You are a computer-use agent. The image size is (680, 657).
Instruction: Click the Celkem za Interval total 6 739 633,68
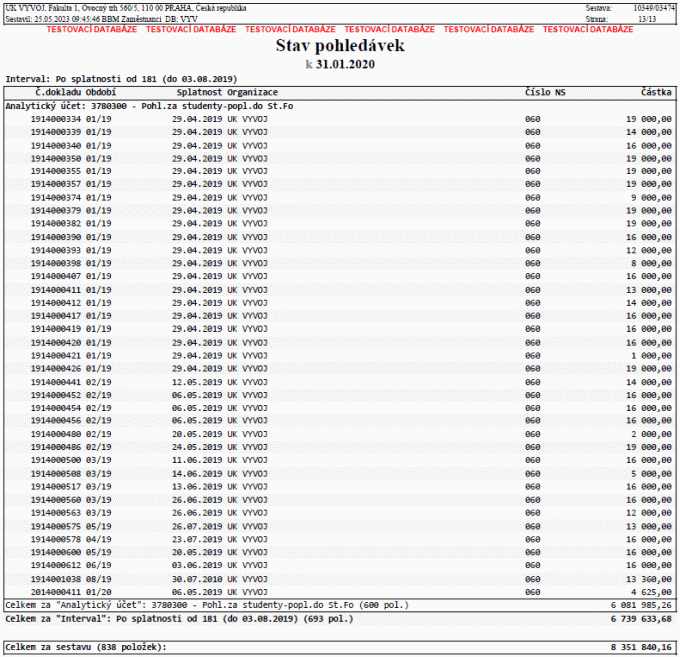pyautogui.click(x=641, y=619)
